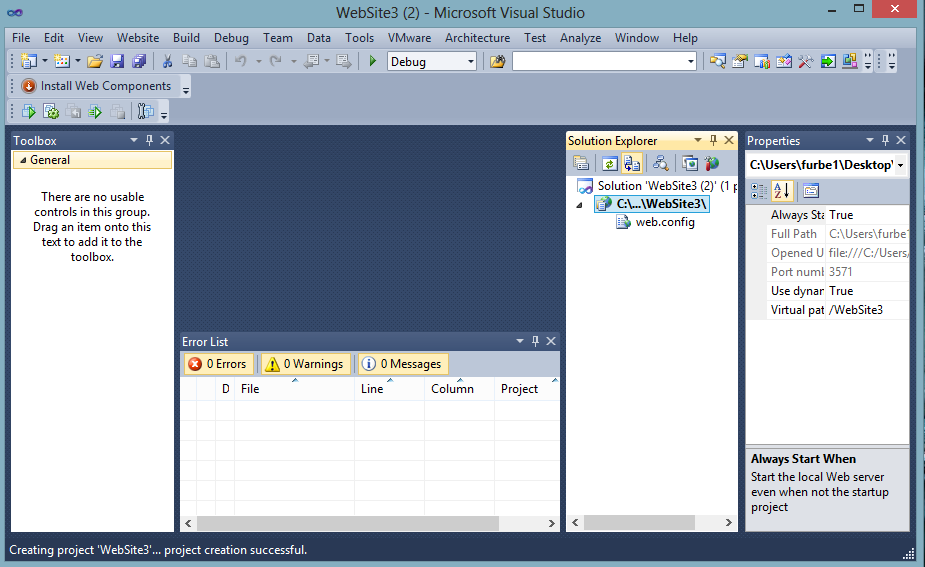This screenshot has height=567, width=925.
Task: Click the Start Page green arrow icon
Action: (x=828, y=61)
